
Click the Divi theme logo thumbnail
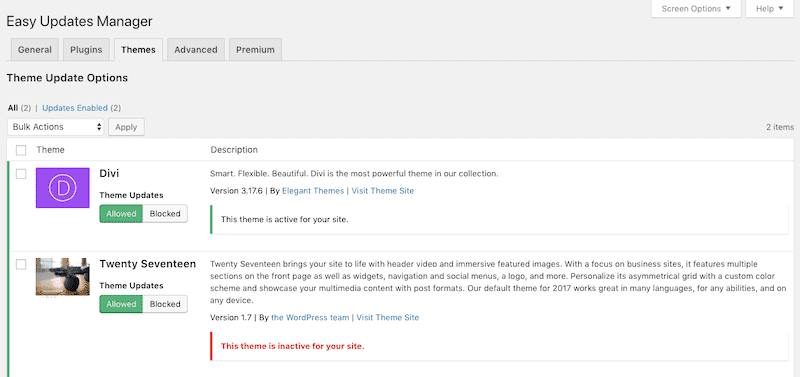[63, 188]
